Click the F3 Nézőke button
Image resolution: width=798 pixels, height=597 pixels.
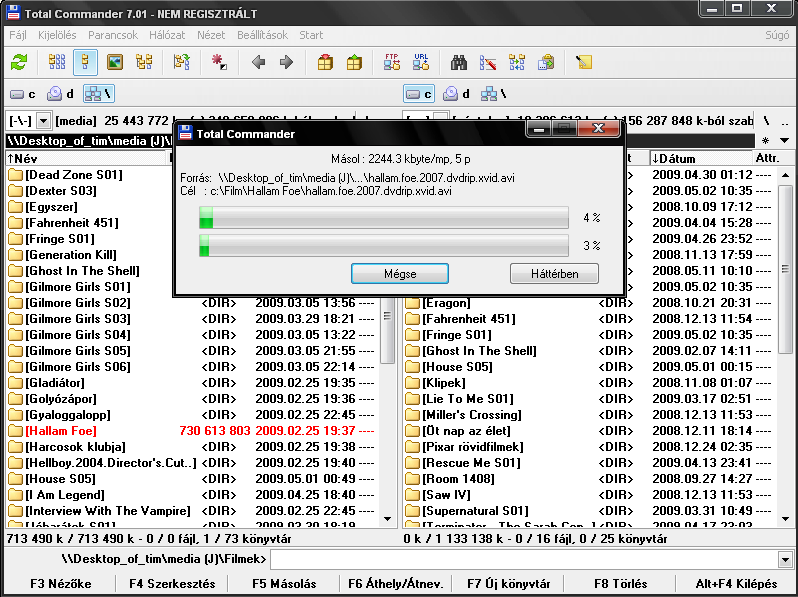click(x=61, y=584)
